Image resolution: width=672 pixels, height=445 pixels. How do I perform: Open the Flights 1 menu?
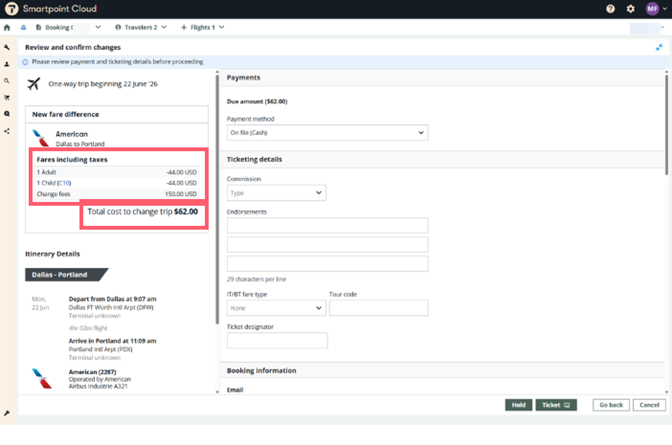[x=204, y=27]
